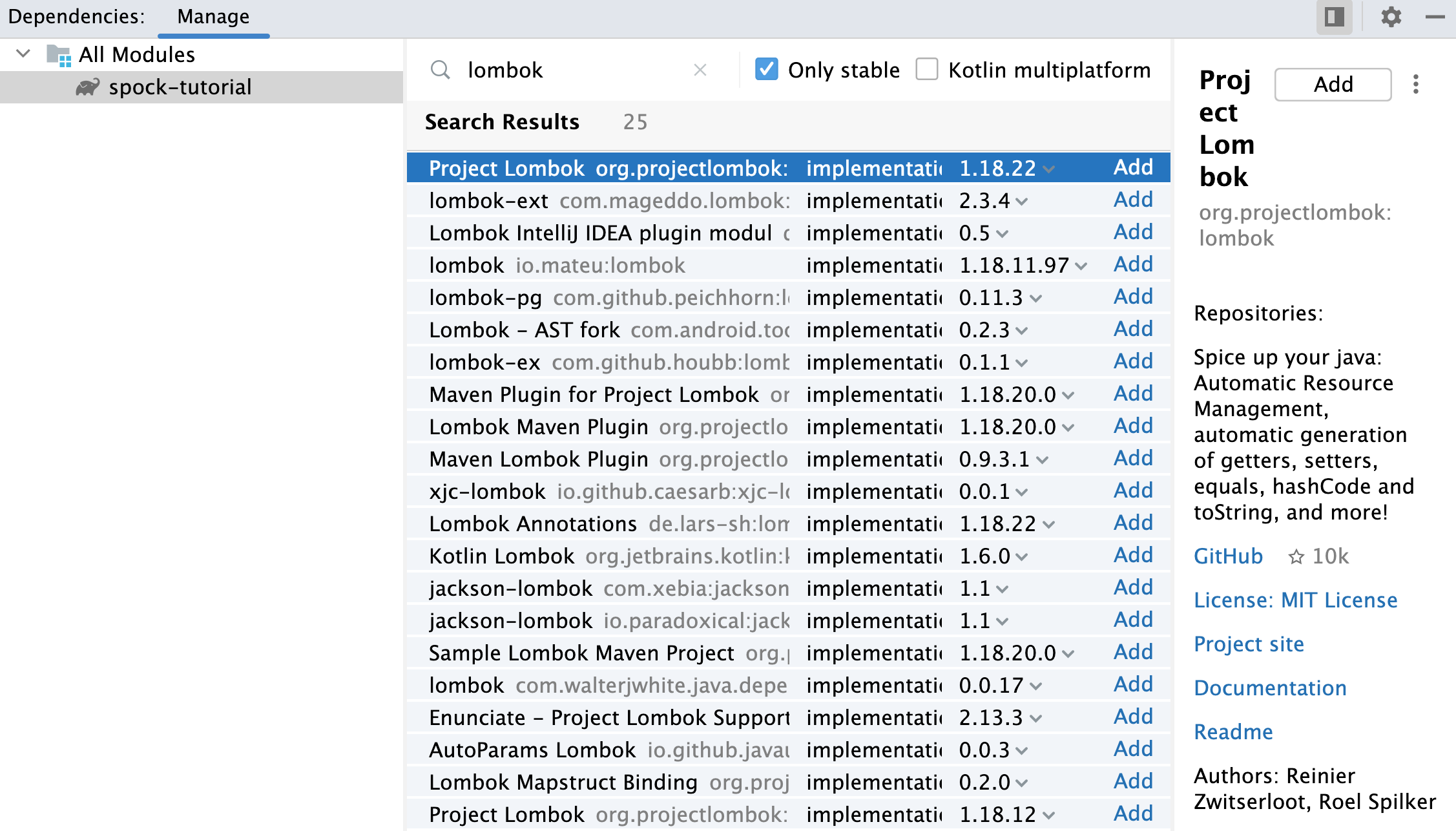Click into the lombok search field

pyautogui.click(x=575, y=70)
